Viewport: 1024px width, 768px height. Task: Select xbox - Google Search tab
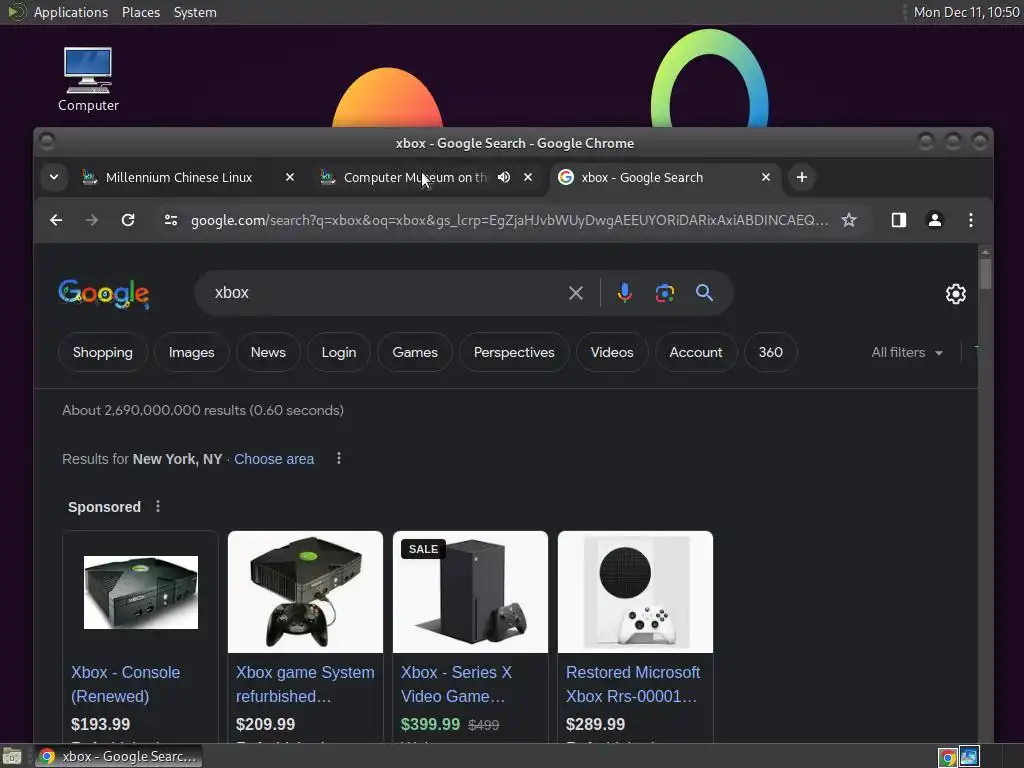point(663,177)
